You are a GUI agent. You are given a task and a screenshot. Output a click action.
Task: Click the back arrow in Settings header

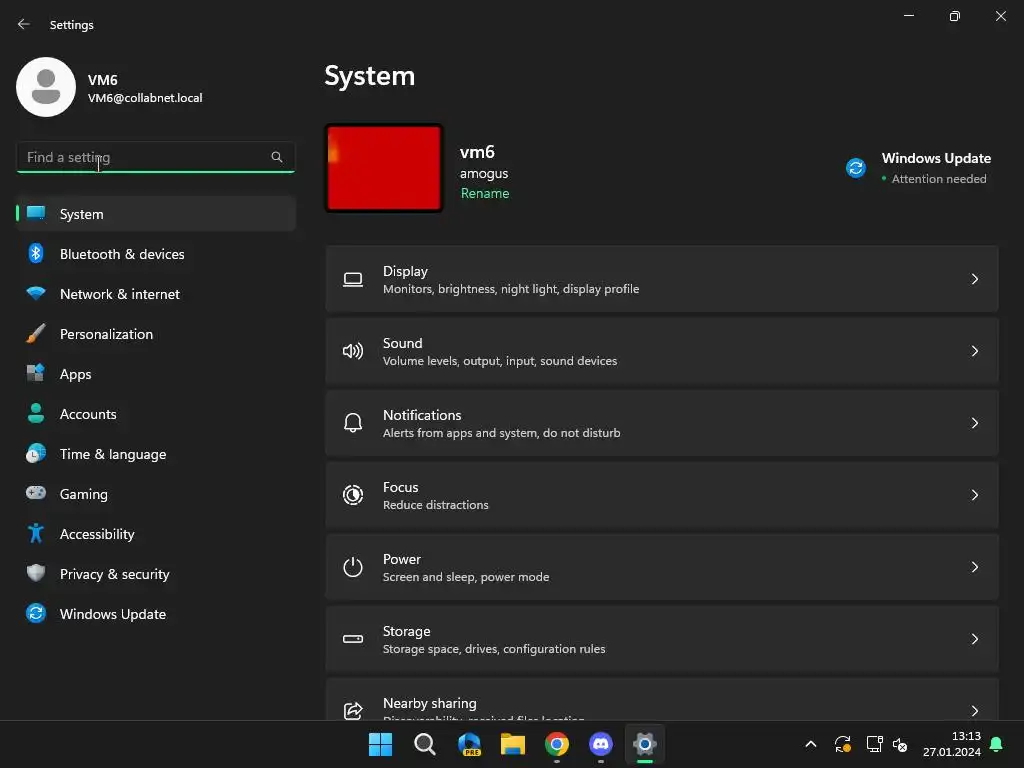(x=24, y=24)
